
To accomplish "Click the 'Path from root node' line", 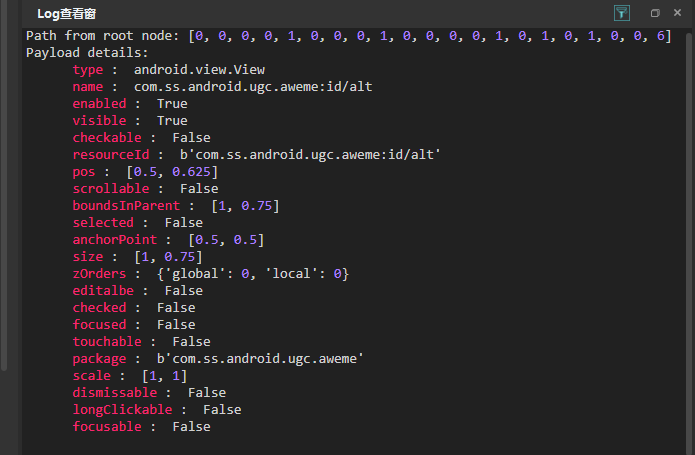I will pos(349,35).
